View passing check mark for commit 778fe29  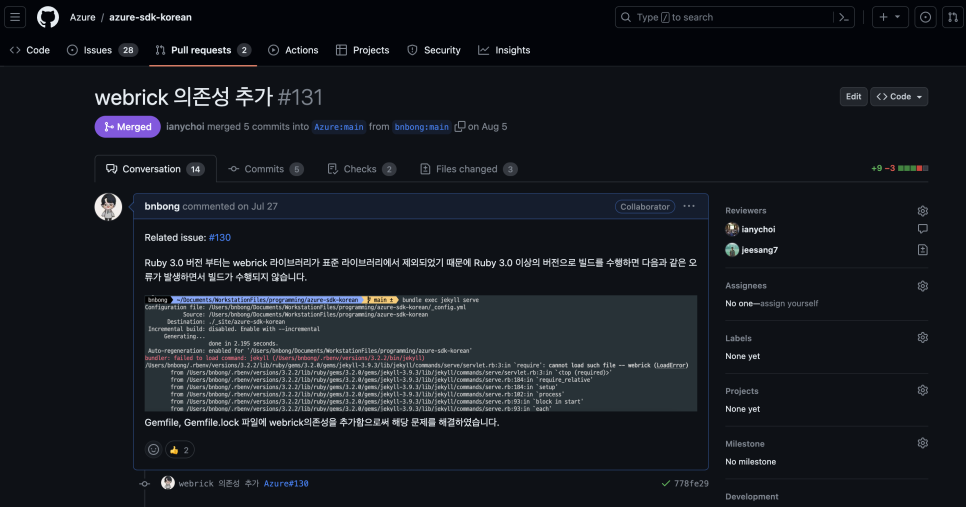point(665,484)
